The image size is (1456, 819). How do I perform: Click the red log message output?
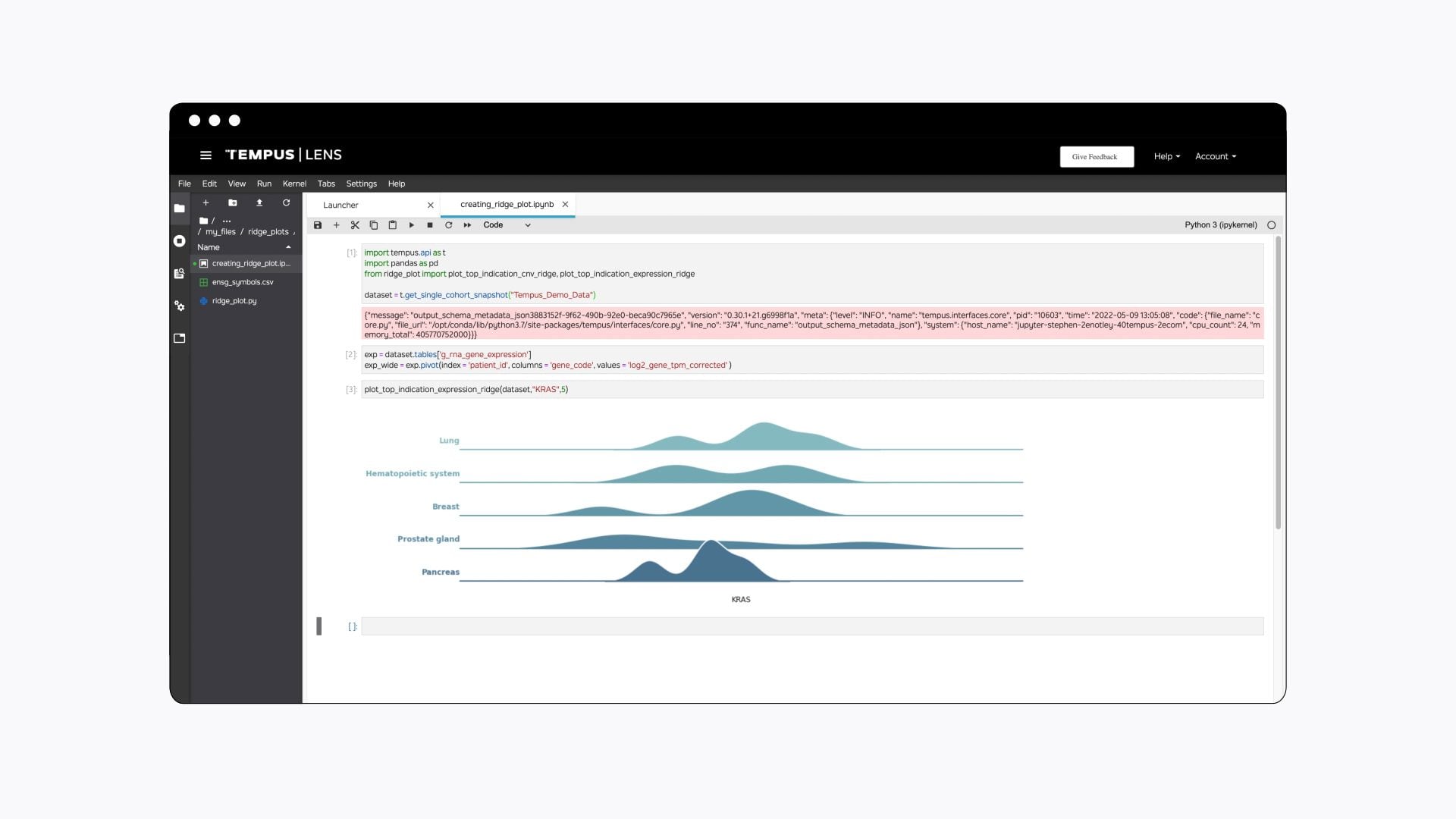812,325
